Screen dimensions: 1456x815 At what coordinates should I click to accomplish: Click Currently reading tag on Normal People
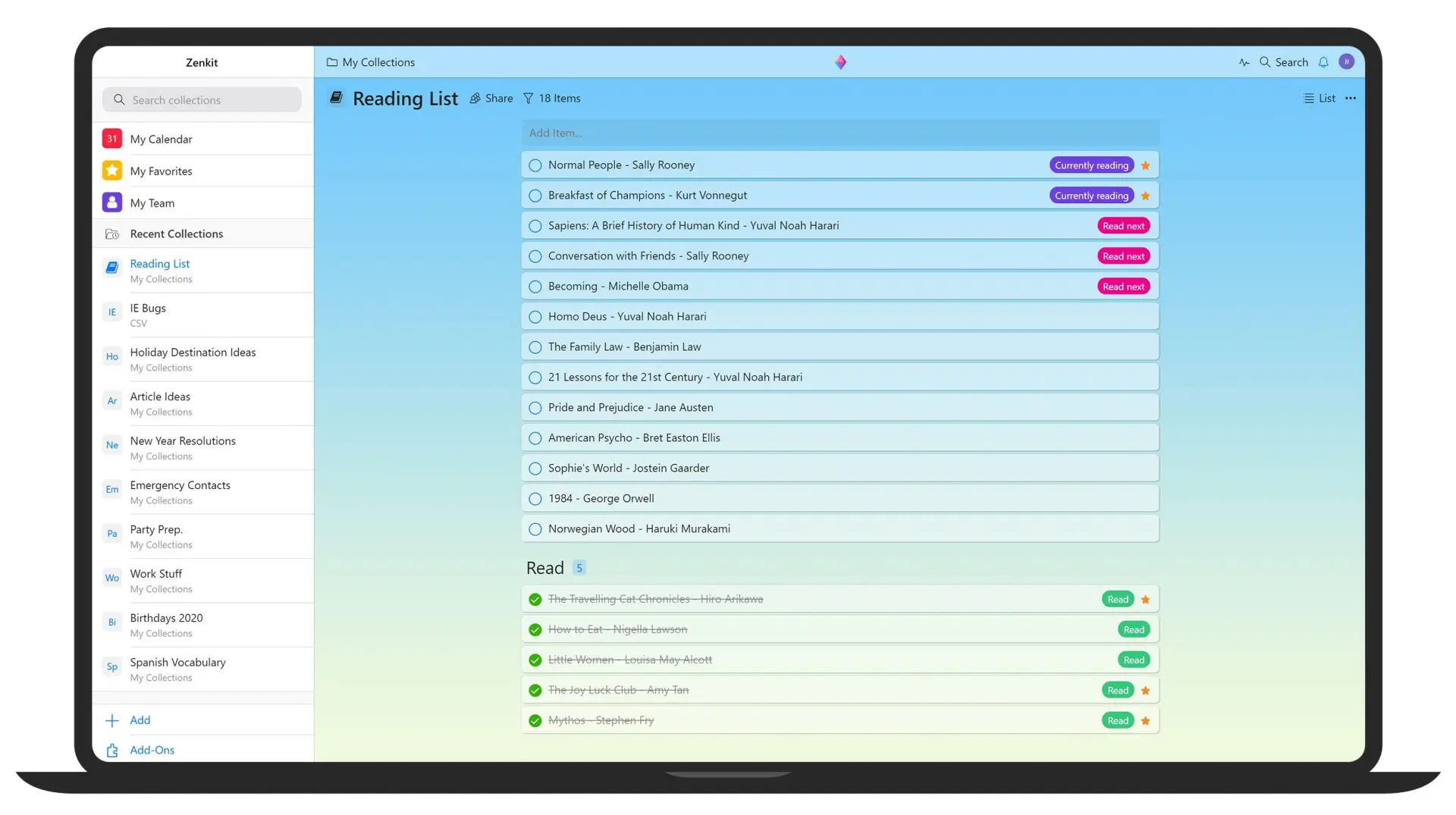(x=1091, y=165)
